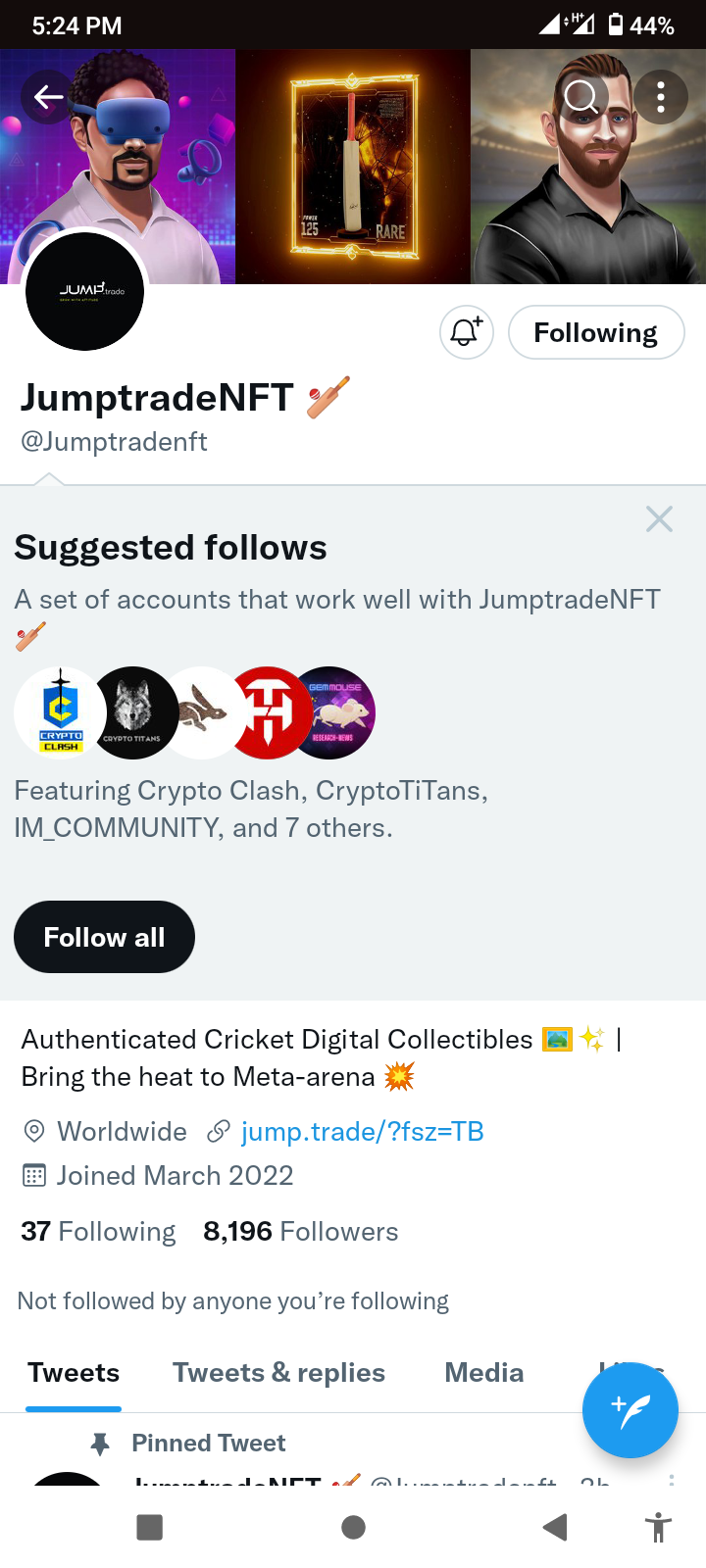The height and width of the screenshot is (1568, 706).
Task: View the 8,196 Followers list
Action: [x=300, y=1231]
